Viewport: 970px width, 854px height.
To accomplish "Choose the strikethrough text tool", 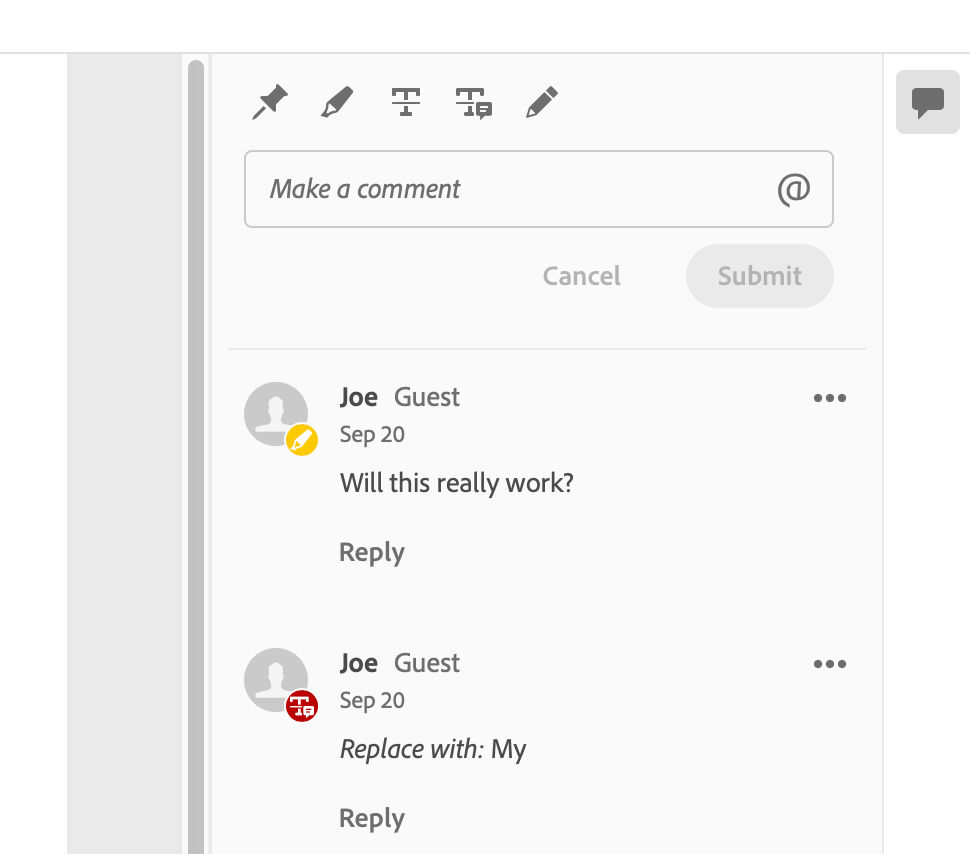I will [405, 102].
